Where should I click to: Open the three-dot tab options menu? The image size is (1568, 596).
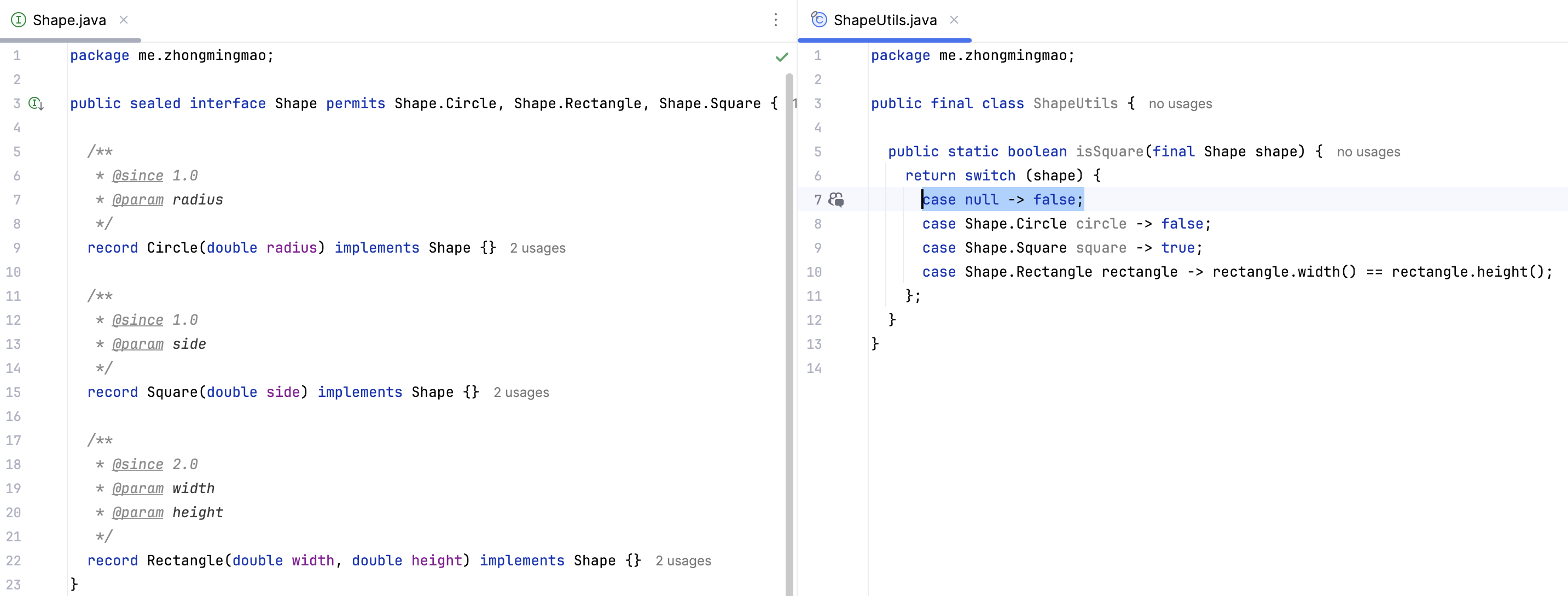pyautogui.click(x=775, y=20)
